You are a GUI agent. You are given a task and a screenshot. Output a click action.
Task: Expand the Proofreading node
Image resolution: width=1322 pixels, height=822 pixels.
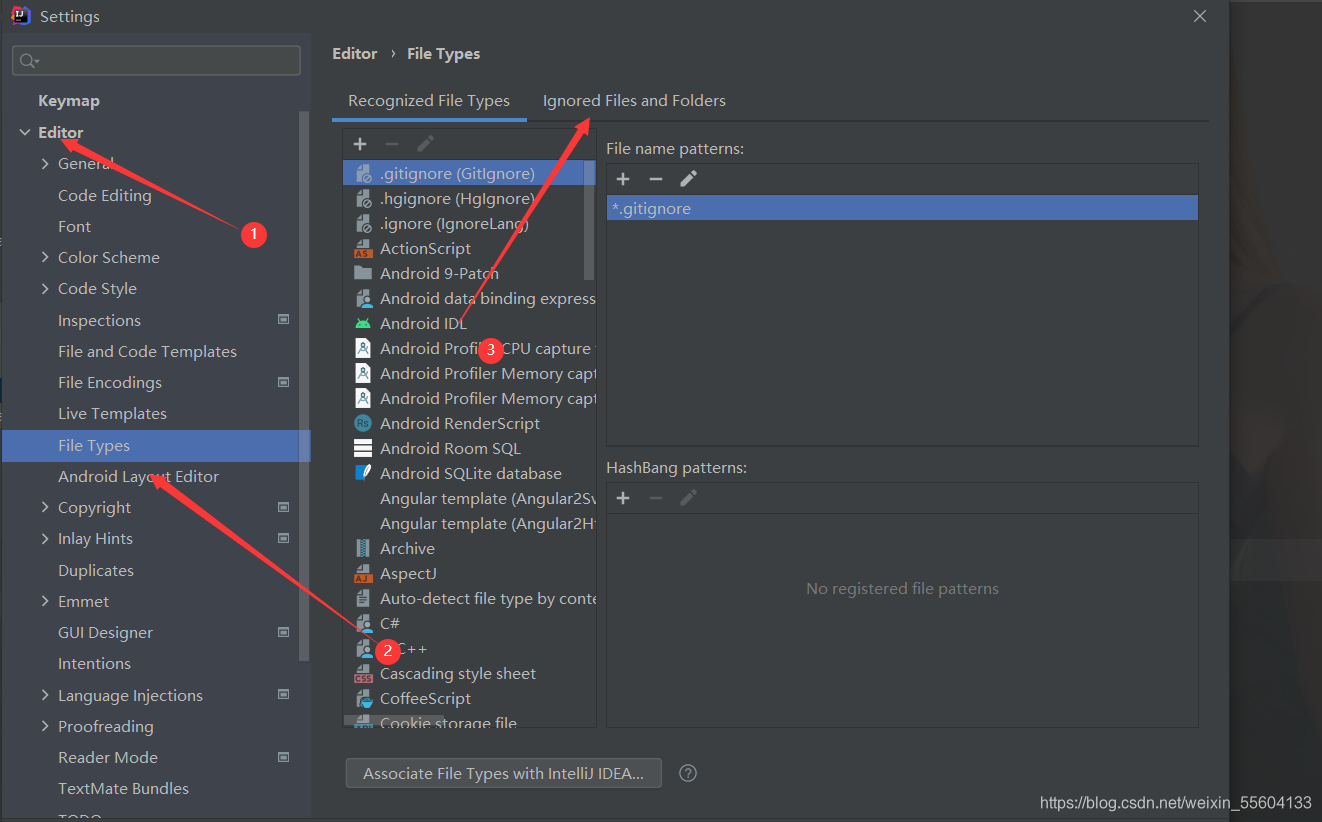[x=45, y=726]
